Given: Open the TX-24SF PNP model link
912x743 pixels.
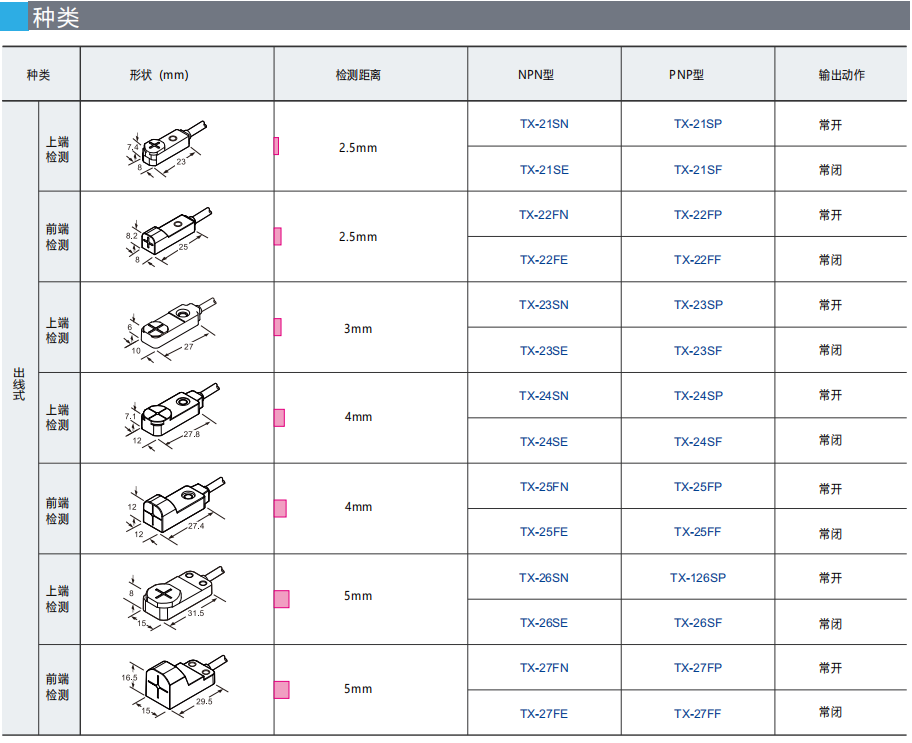Looking at the screenshot, I should pyautogui.click(x=697, y=442).
